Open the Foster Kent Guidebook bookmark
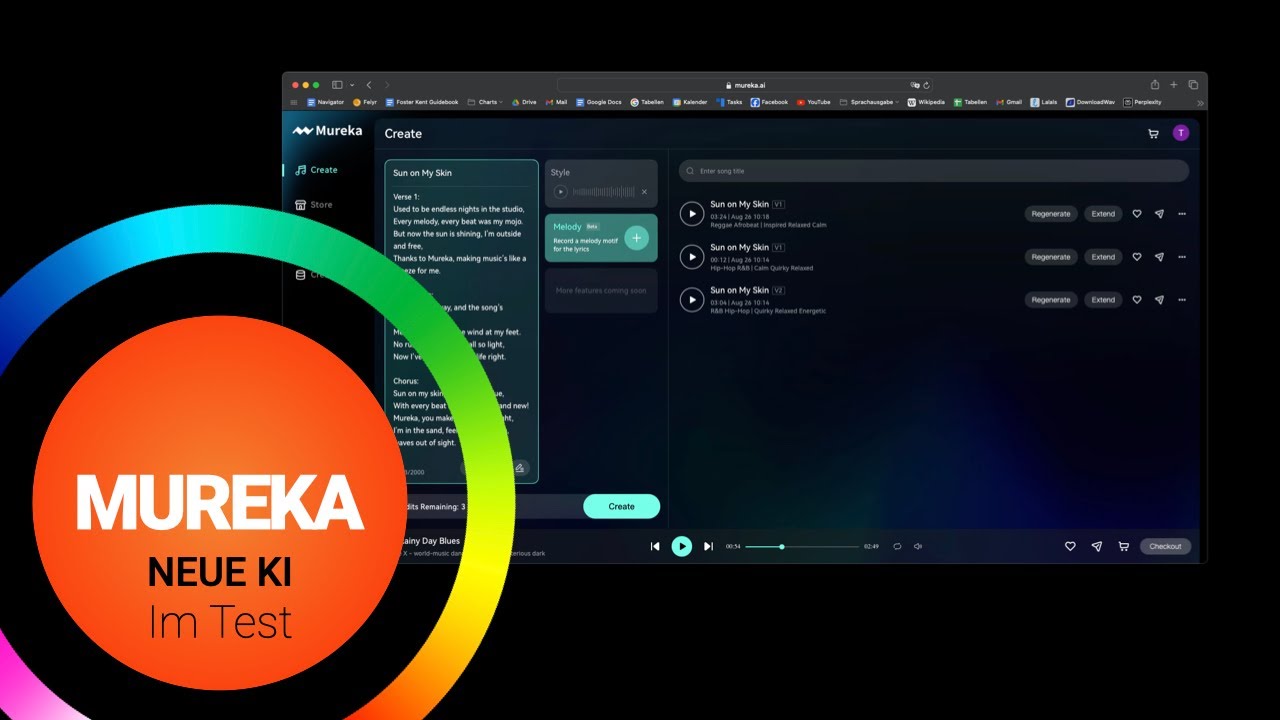Viewport: 1280px width, 720px height. pyautogui.click(x=422, y=102)
